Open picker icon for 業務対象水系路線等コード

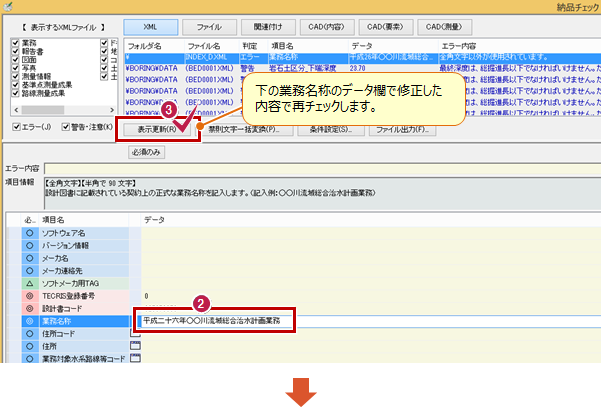coord(136,359)
